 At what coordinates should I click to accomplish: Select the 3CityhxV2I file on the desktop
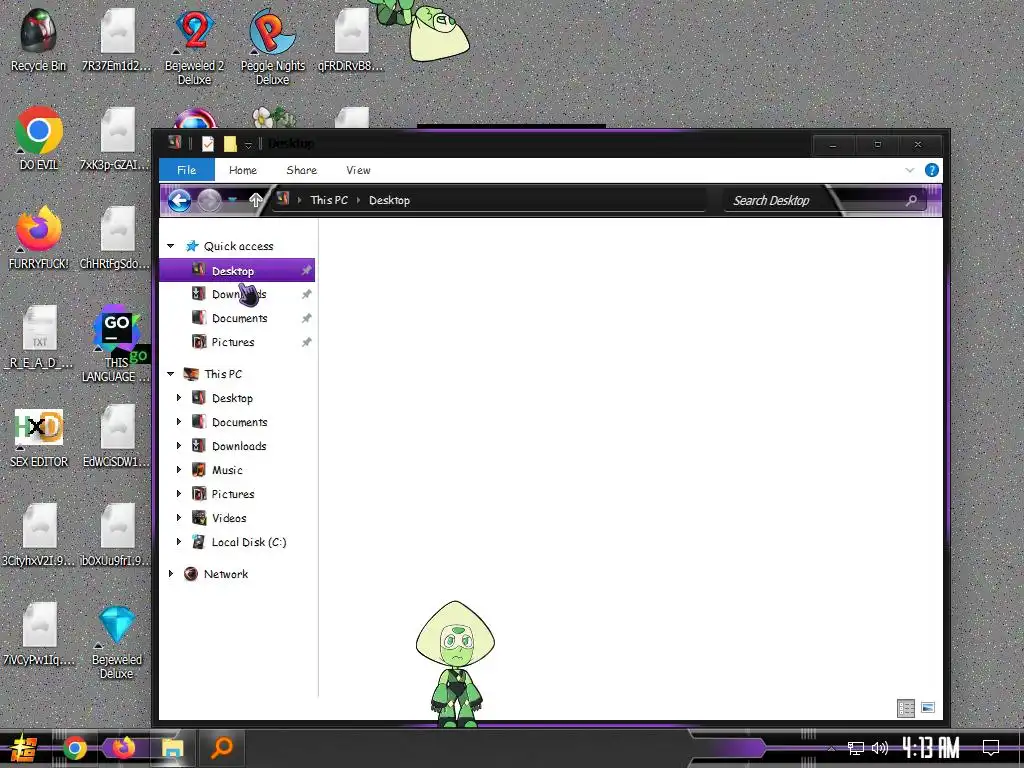tap(39, 534)
